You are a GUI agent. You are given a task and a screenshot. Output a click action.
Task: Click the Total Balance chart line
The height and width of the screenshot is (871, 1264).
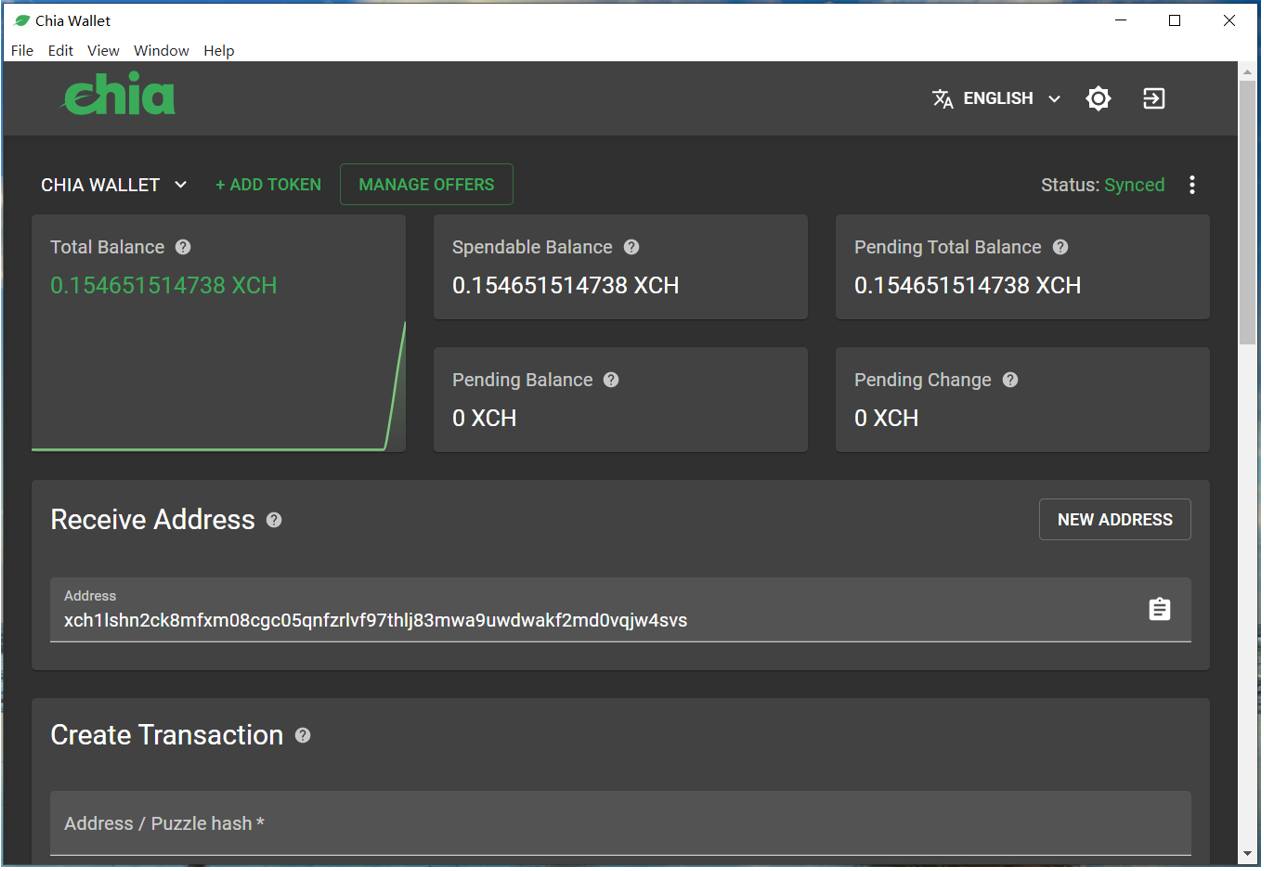[x=218, y=386]
